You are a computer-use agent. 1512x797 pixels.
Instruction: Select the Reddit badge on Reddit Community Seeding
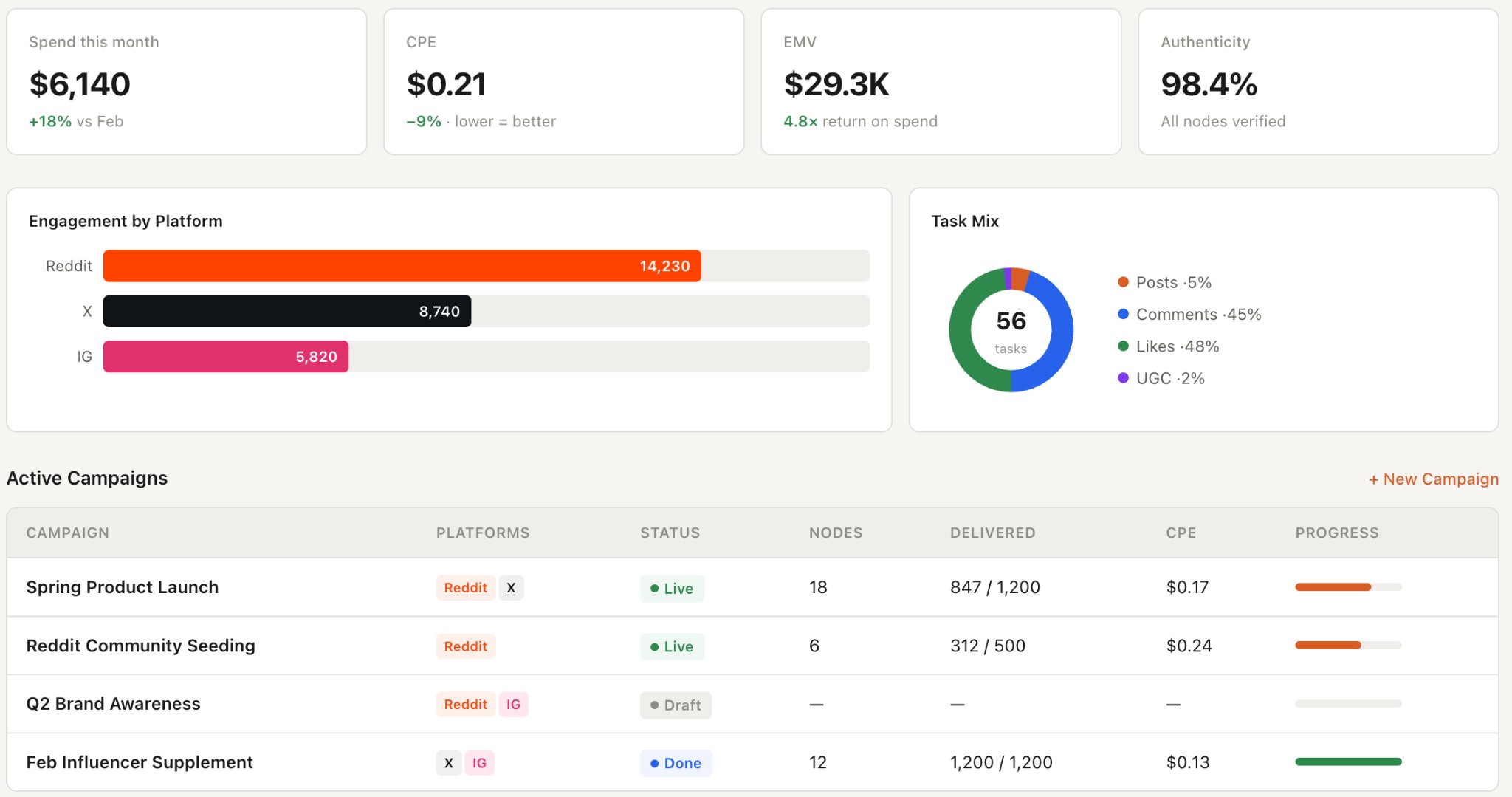tap(465, 646)
